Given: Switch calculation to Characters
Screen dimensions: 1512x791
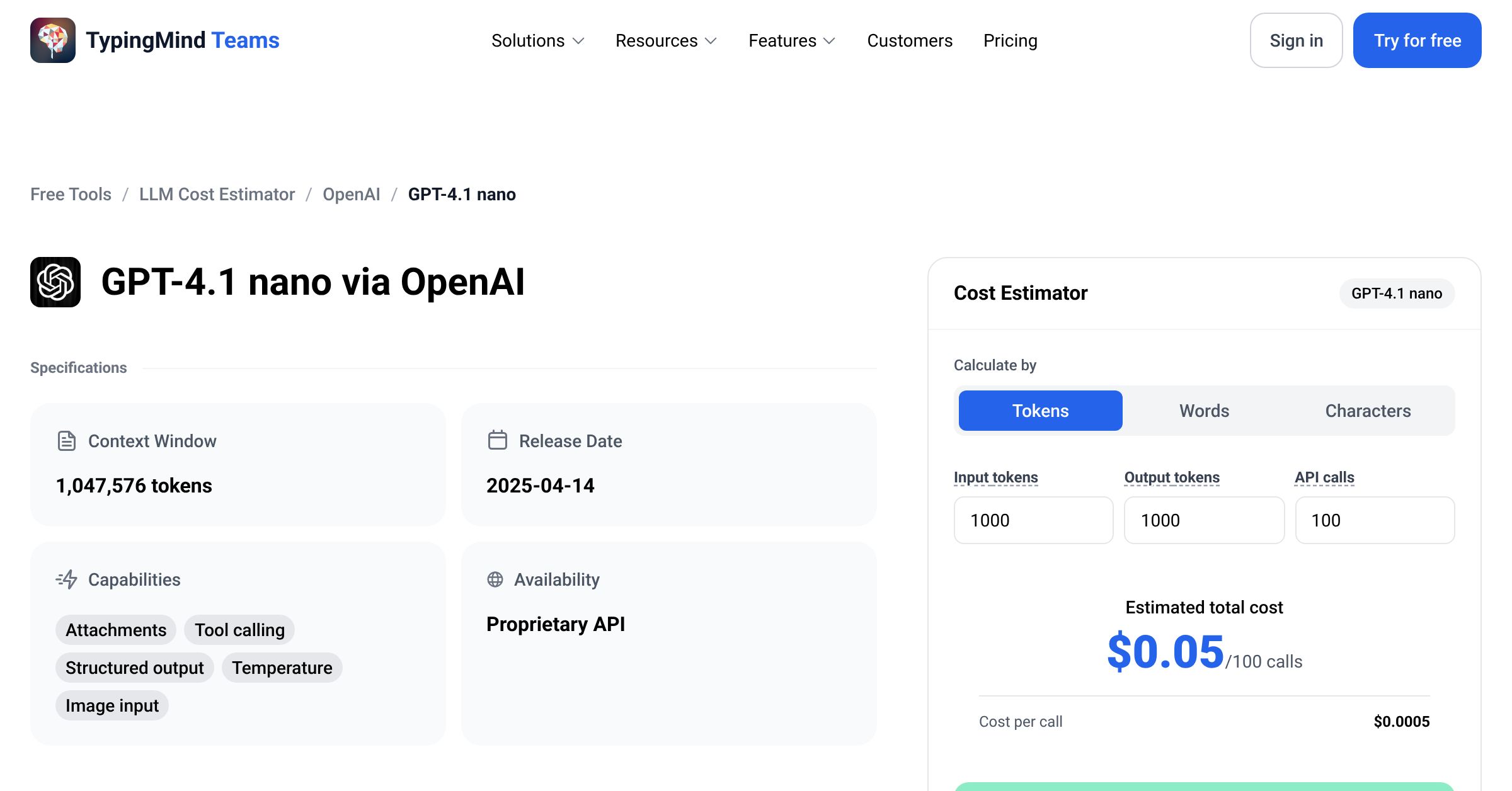Looking at the screenshot, I should point(1368,411).
